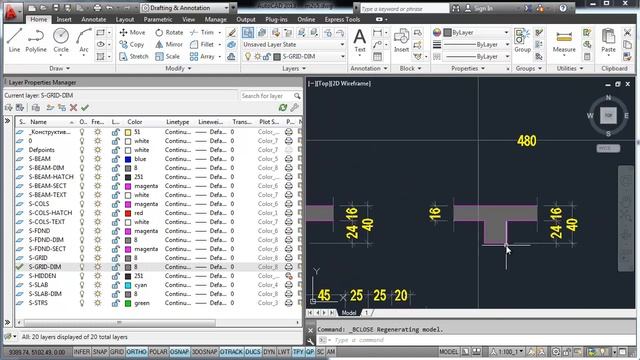Select the Line tool

[14, 40]
